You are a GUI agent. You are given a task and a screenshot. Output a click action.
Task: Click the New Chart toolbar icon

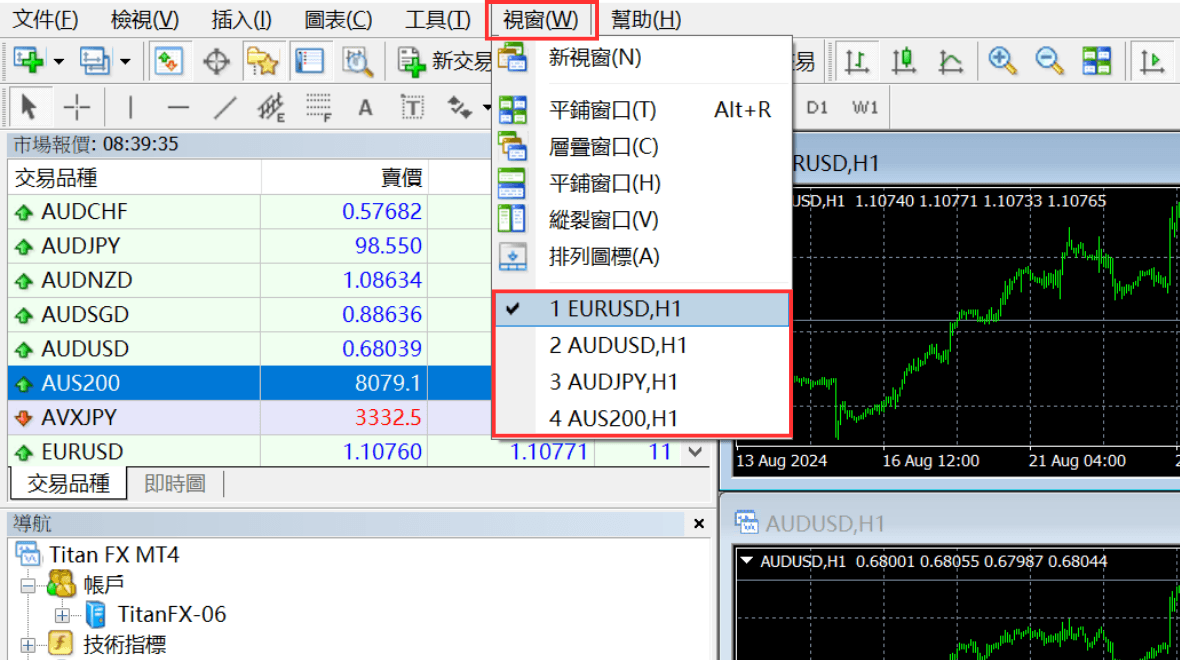[x=29, y=62]
